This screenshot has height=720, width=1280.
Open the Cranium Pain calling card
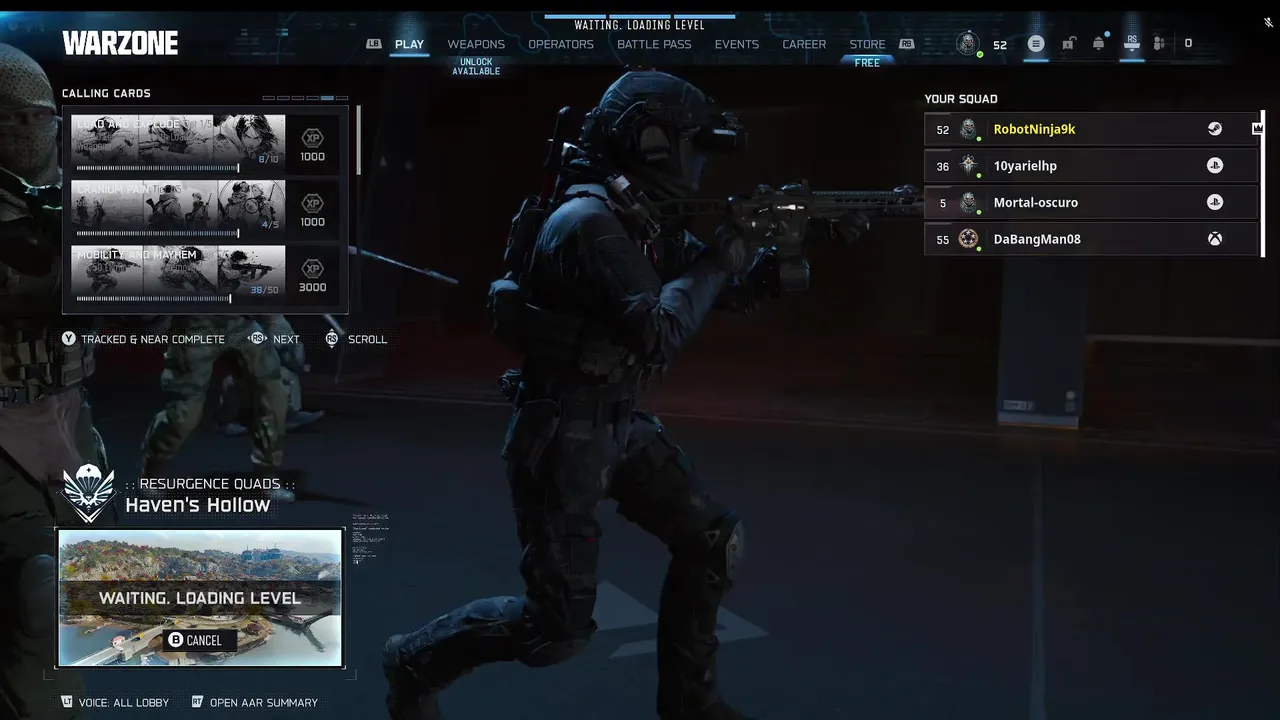tap(178, 208)
